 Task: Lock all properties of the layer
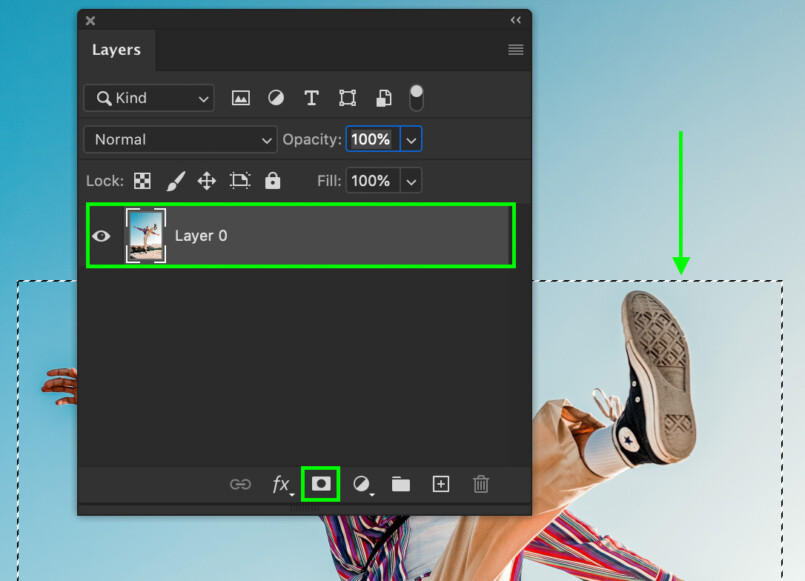tap(273, 181)
